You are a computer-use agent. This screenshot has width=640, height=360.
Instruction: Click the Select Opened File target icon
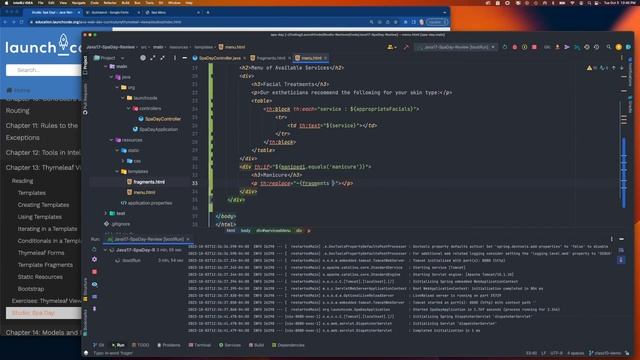143,58
